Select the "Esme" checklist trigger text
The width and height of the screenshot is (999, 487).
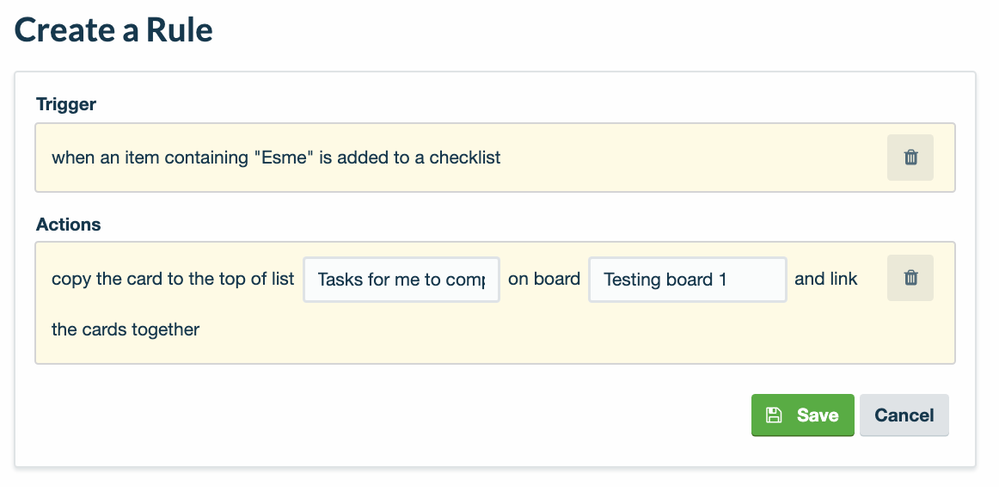click(x=275, y=157)
